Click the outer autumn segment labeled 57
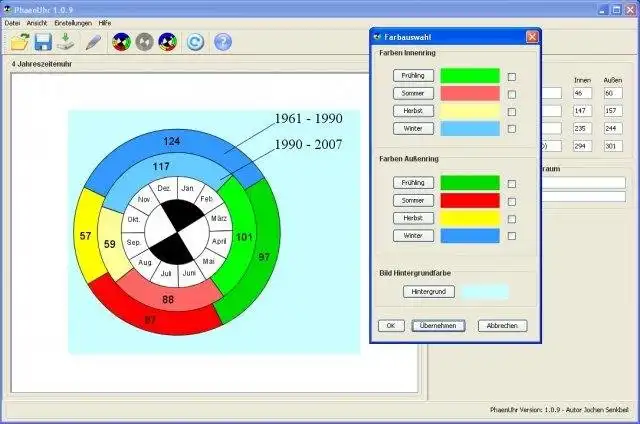 85,236
